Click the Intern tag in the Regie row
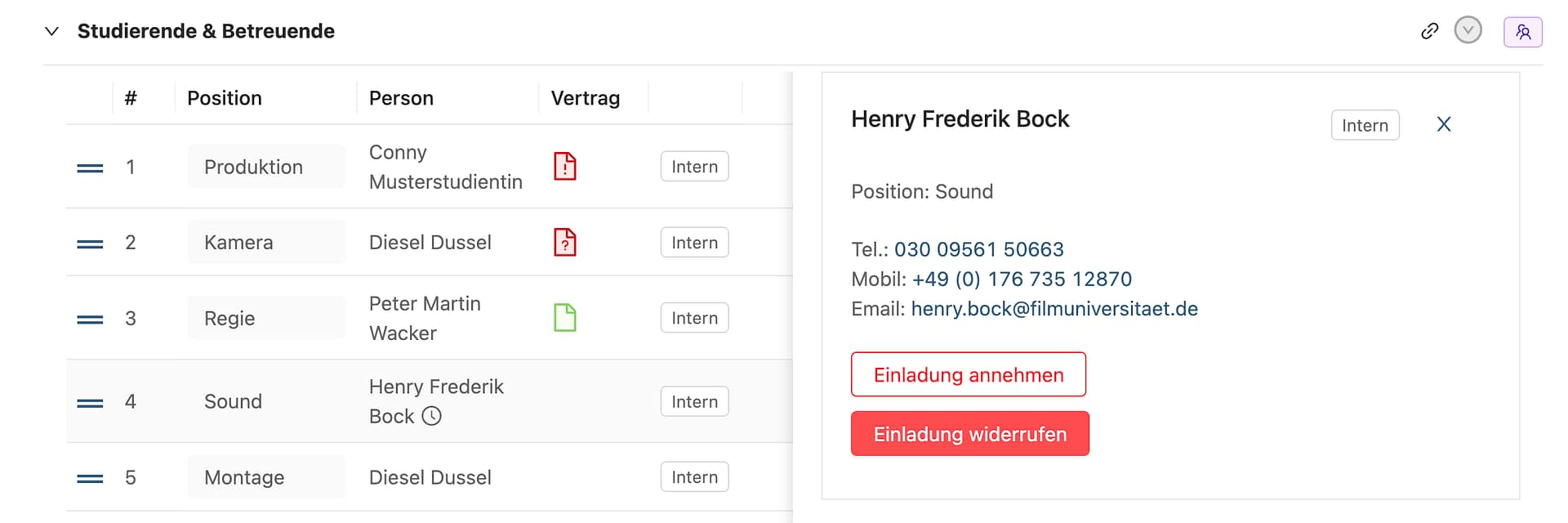Viewport: 1568px width, 523px height. point(694,318)
